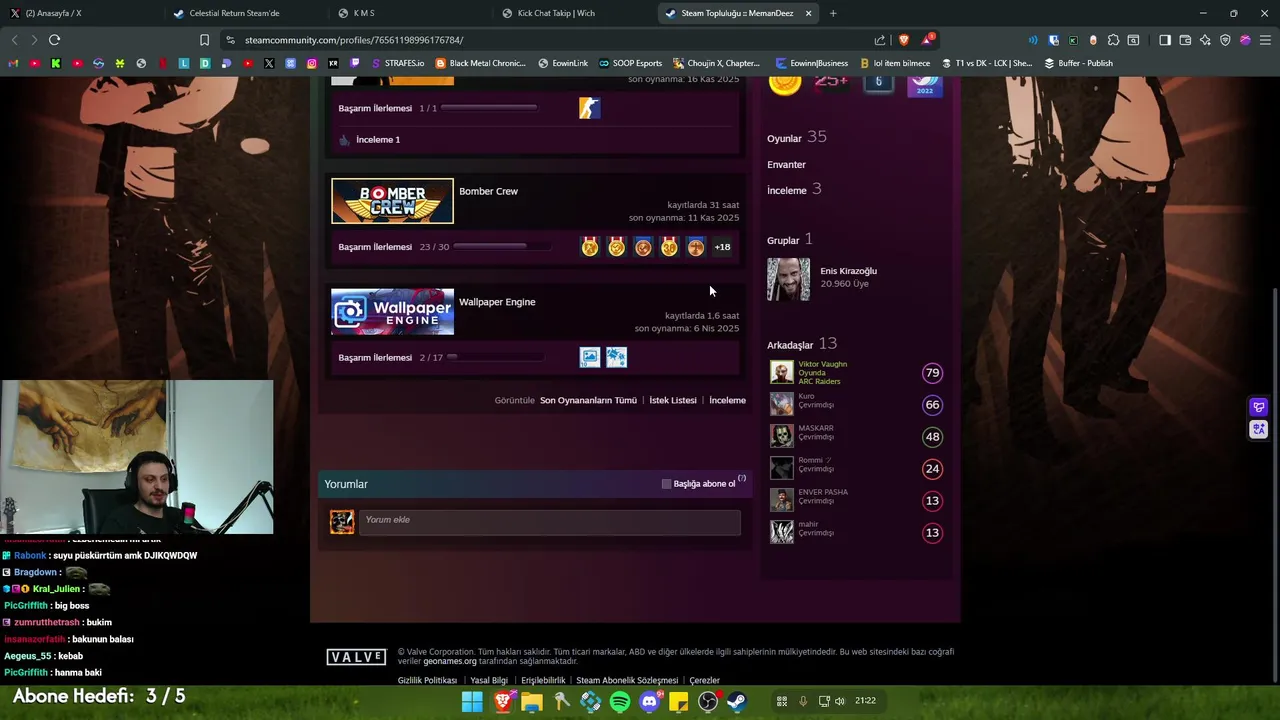1280x720 pixels.
Task: Open Yasal Bilgi footer link
Action: point(489,680)
